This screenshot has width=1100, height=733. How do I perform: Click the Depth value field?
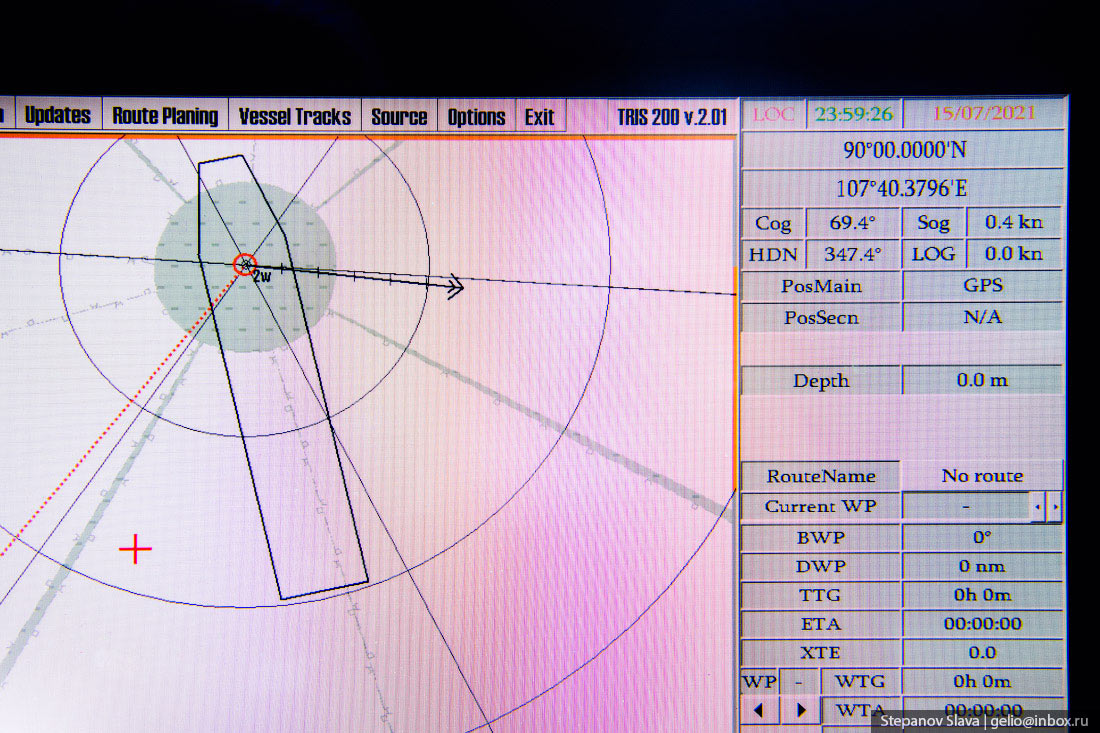click(982, 380)
